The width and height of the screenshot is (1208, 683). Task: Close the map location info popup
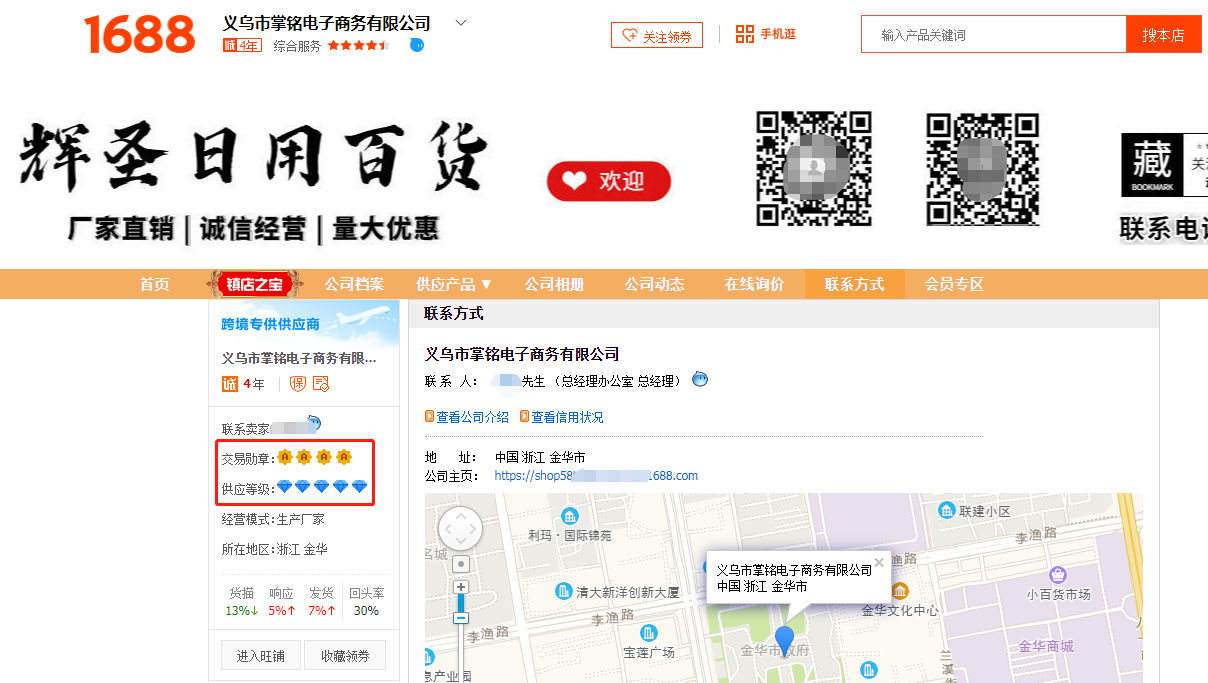[879, 562]
